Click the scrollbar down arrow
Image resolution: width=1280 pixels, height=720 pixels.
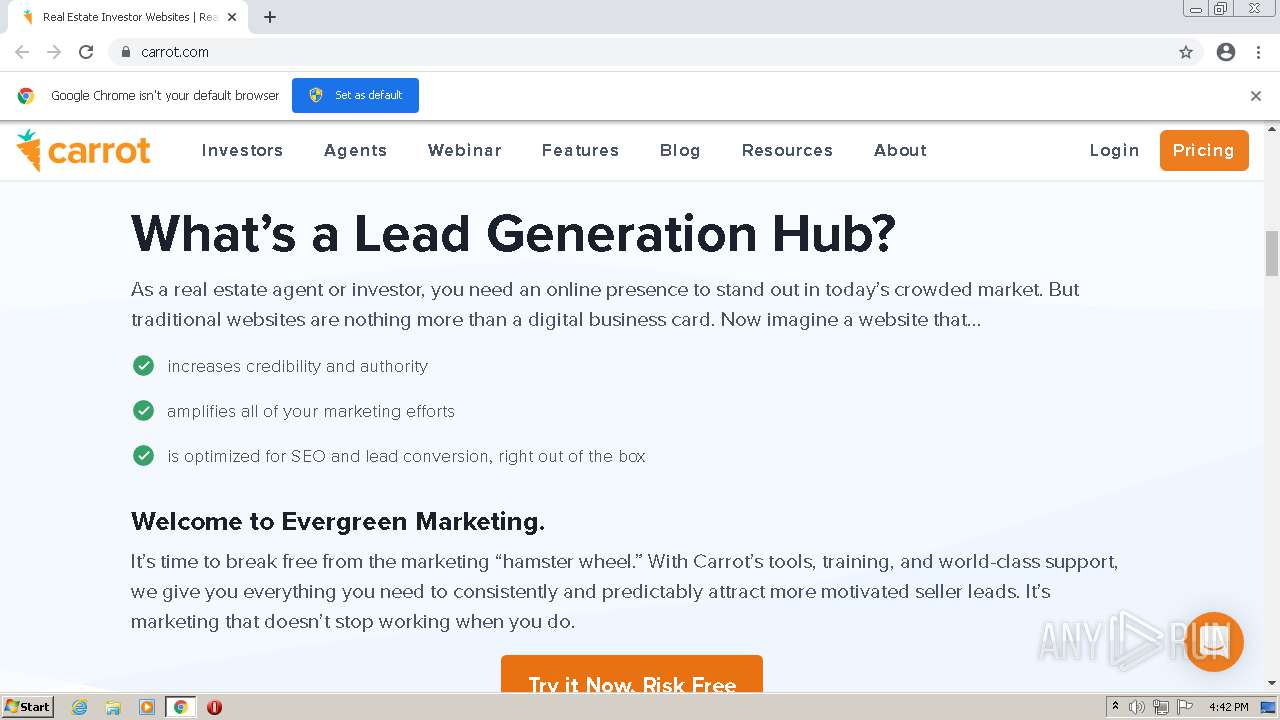tap(1272, 684)
